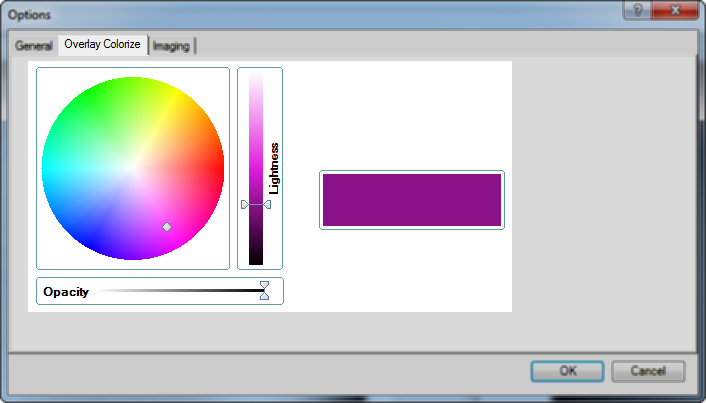706x403 pixels.
Task: Click the OK button
Action: pos(567,371)
